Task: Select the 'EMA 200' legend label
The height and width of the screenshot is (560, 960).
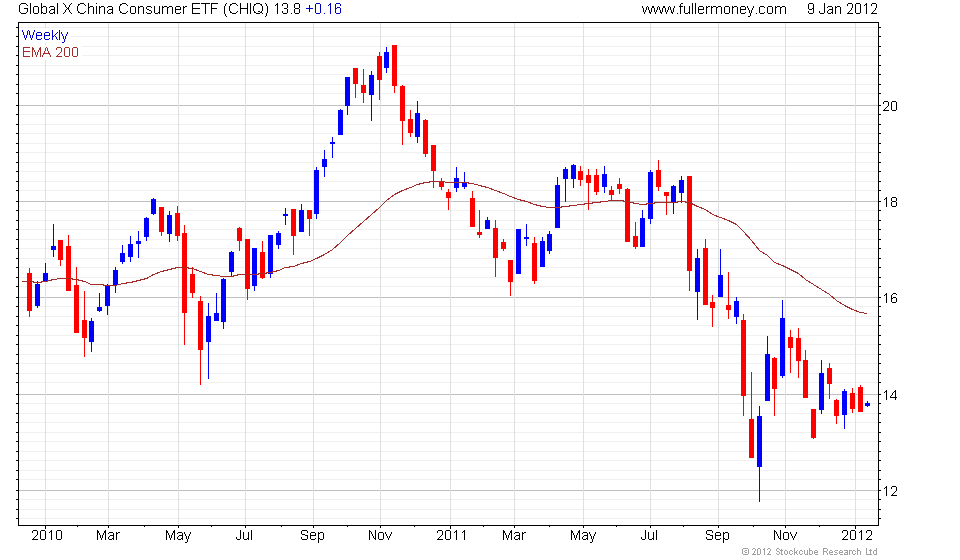Action: [50, 53]
